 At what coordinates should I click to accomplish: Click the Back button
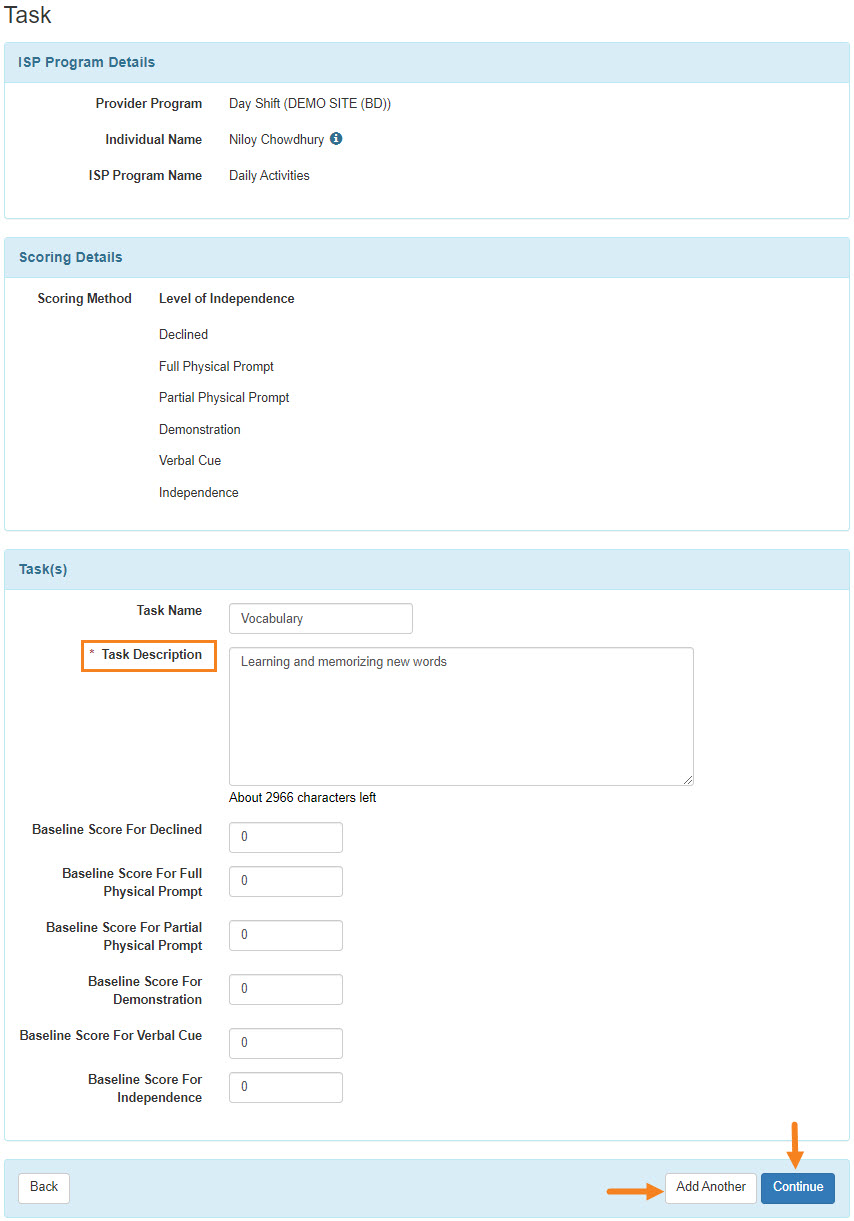click(44, 1188)
